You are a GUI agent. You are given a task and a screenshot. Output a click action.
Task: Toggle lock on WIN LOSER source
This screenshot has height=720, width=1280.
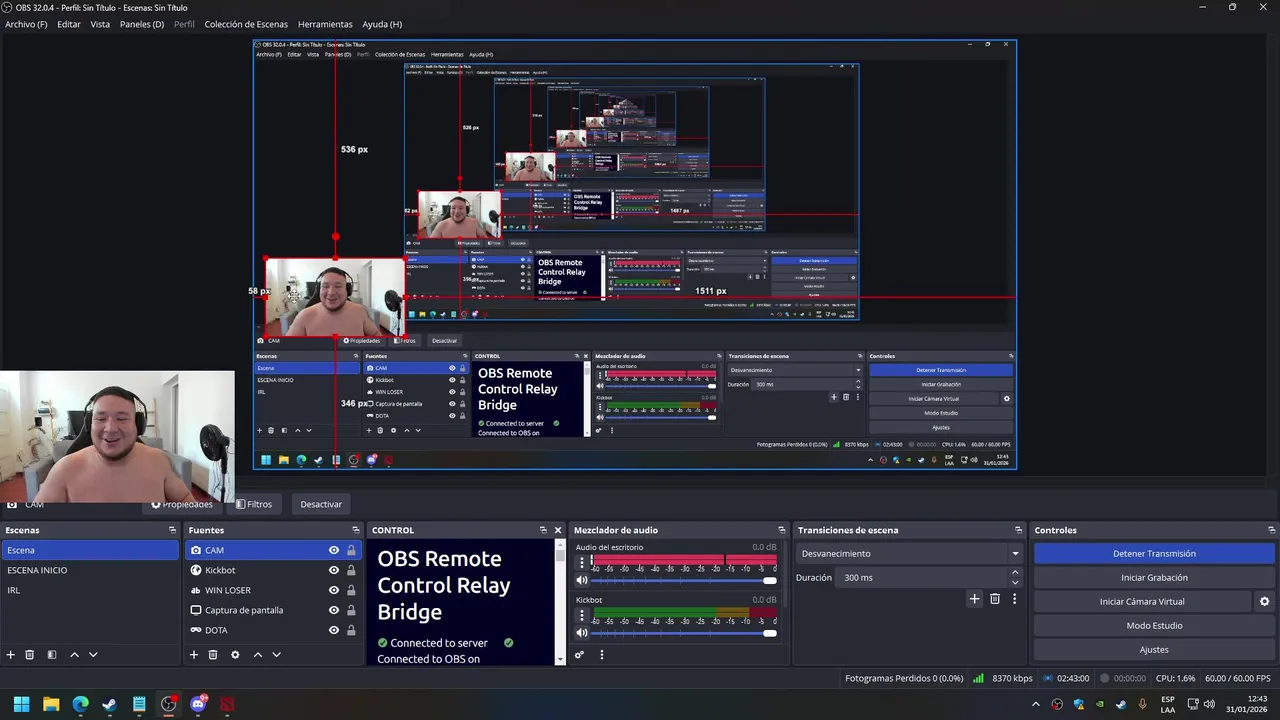point(351,590)
